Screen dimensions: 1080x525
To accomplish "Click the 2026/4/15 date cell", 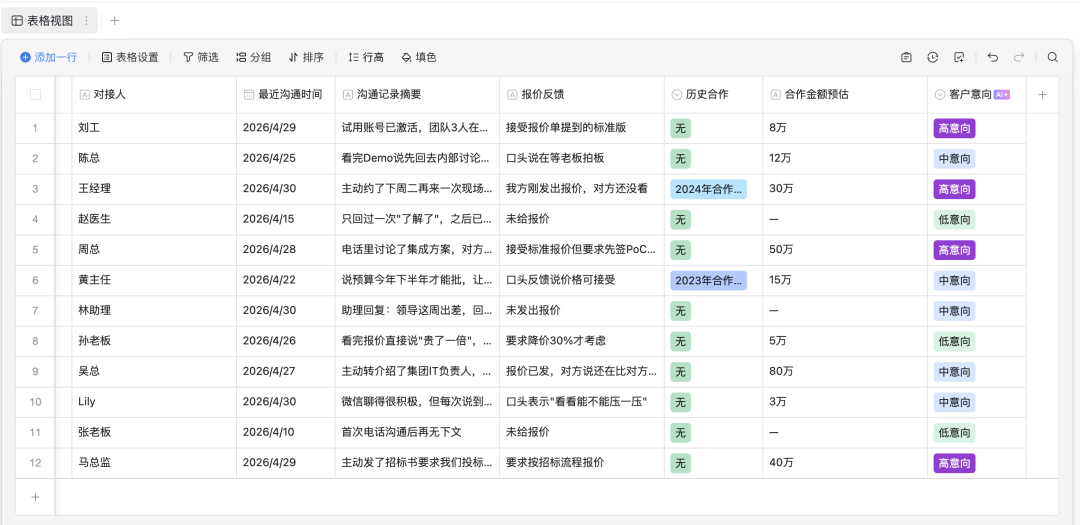I will point(286,220).
